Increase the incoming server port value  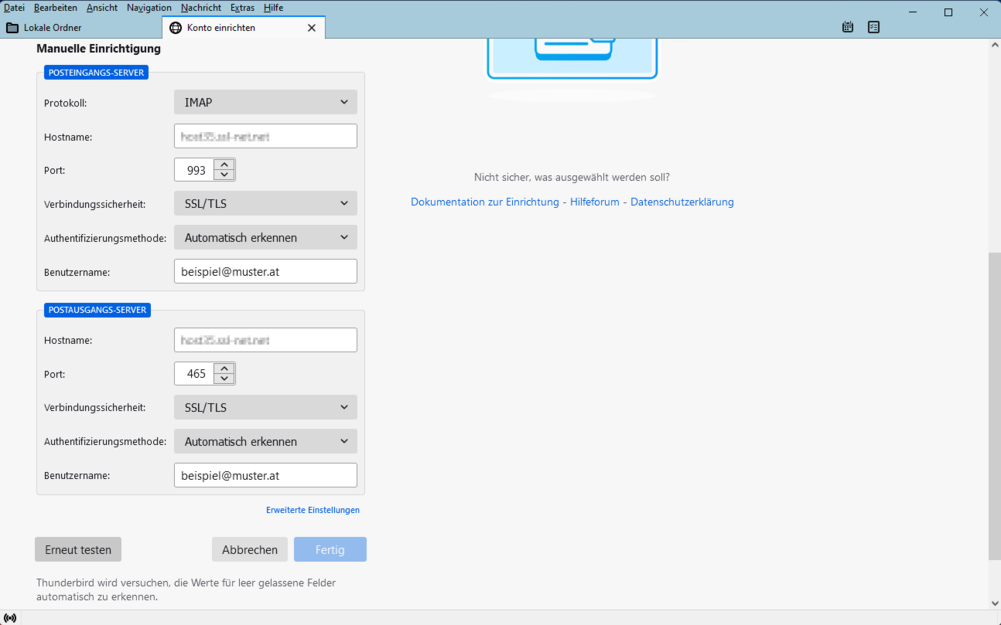pyautogui.click(x=225, y=165)
